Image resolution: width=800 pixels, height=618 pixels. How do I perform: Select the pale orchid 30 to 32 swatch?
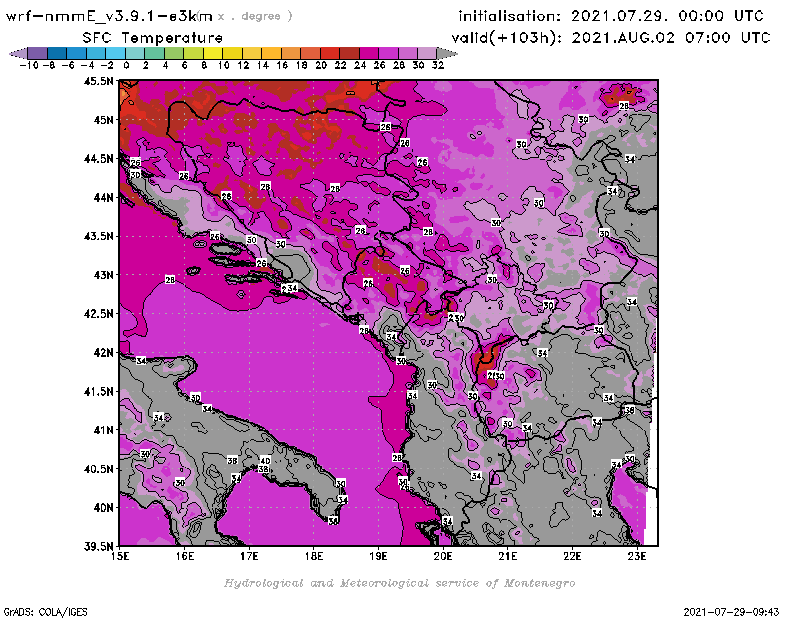pyautogui.click(x=427, y=53)
